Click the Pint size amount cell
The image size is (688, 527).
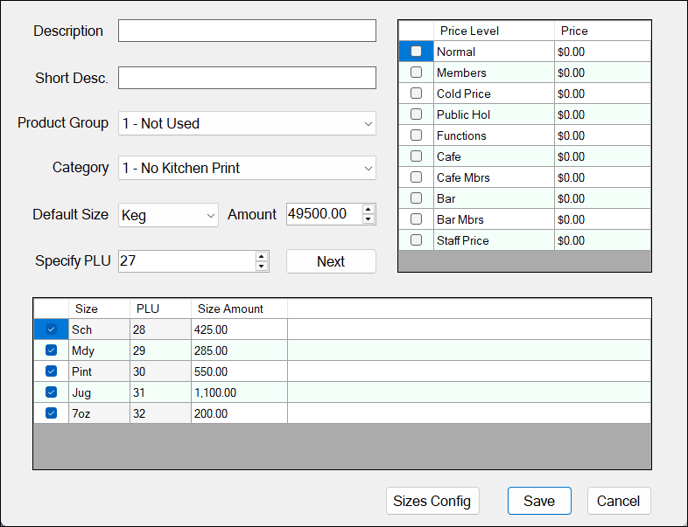coord(239,372)
